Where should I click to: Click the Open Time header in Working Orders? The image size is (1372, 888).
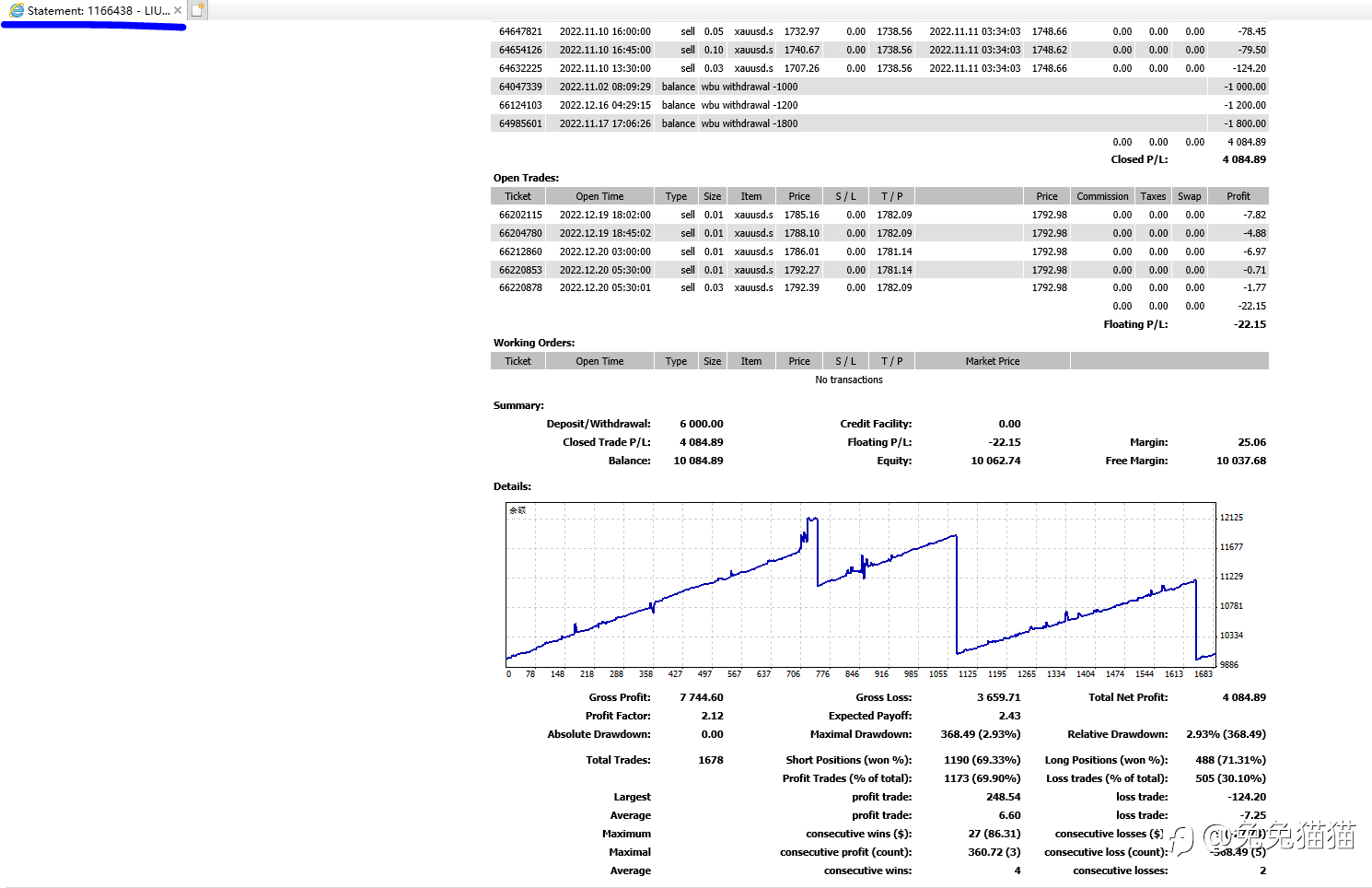pyautogui.click(x=599, y=361)
